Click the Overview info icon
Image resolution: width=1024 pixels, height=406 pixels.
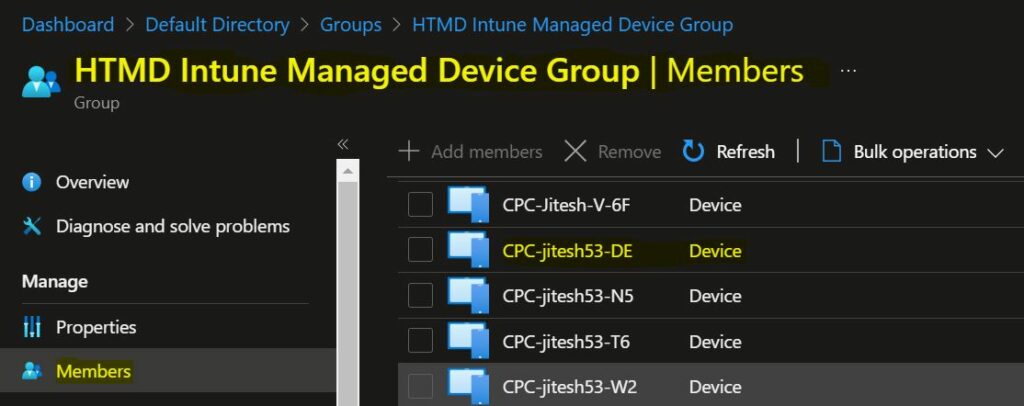pyautogui.click(x=31, y=182)
